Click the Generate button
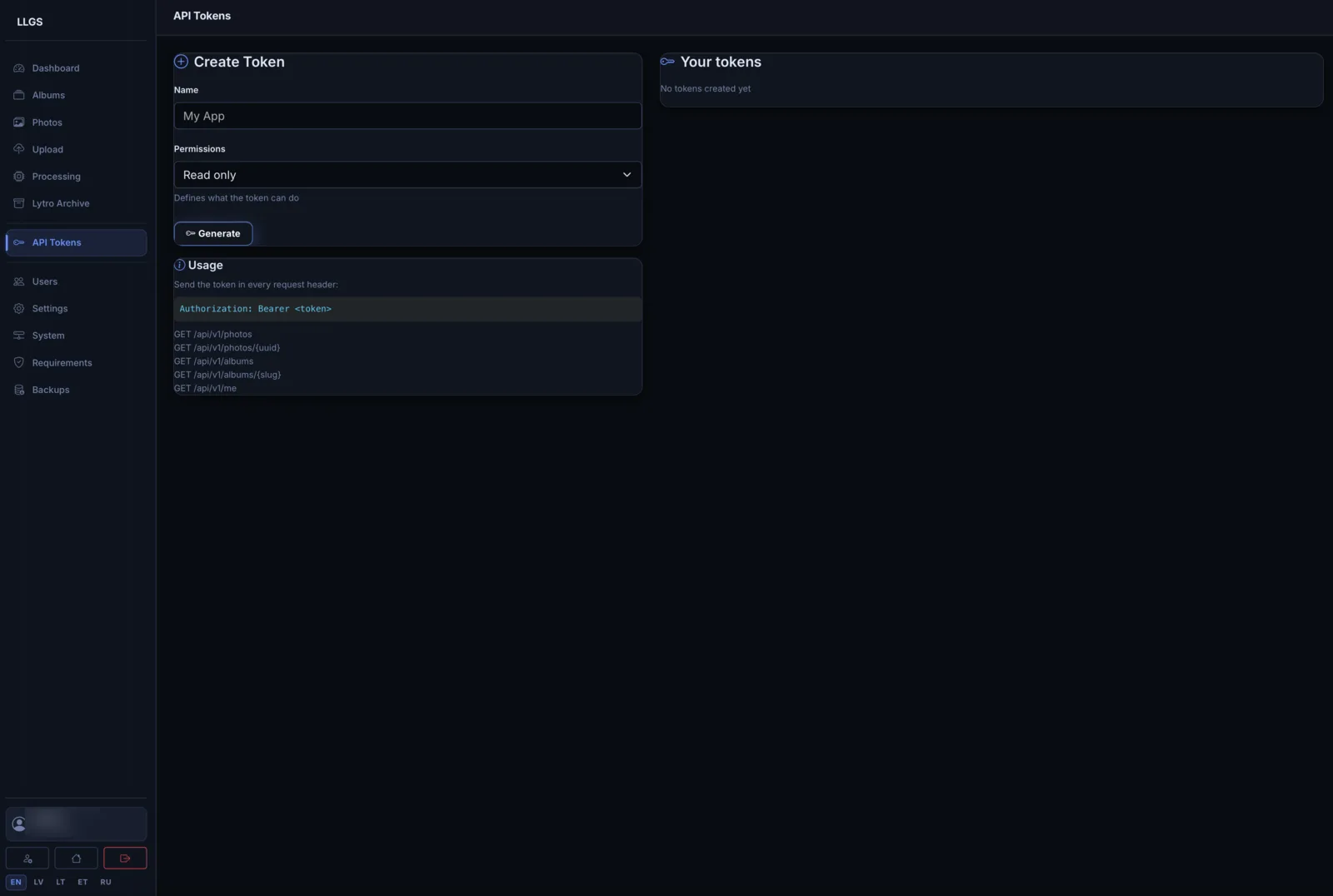 213,233
